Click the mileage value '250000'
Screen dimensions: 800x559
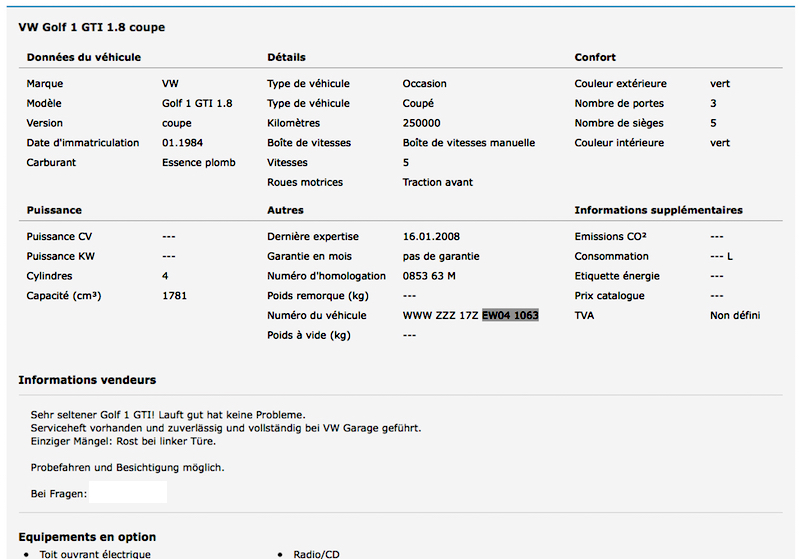(421, 123)
